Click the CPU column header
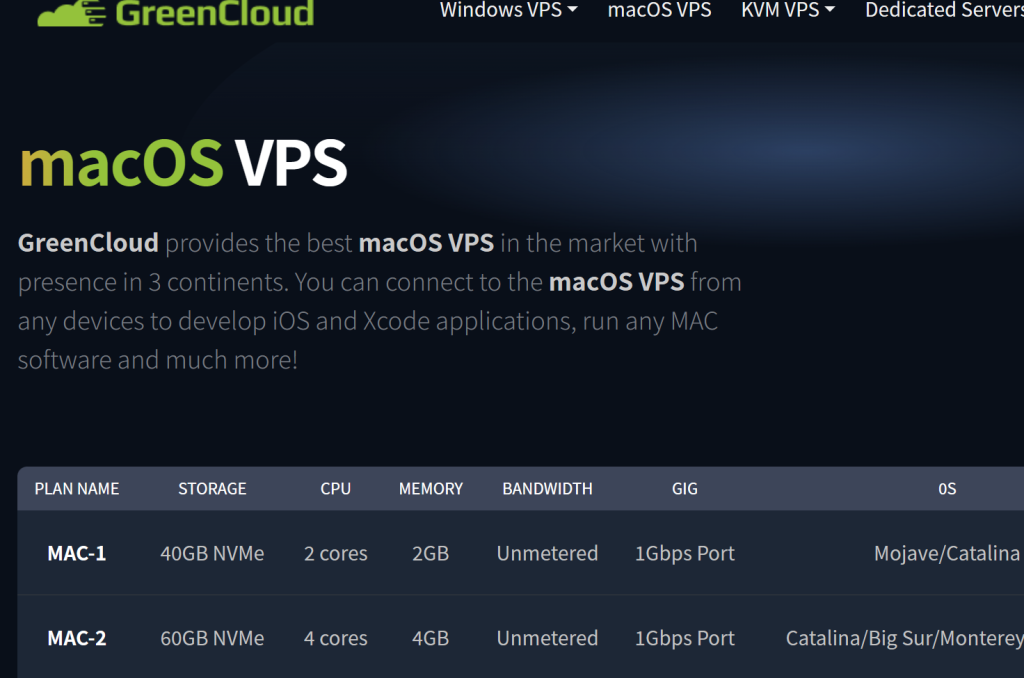 336,489
